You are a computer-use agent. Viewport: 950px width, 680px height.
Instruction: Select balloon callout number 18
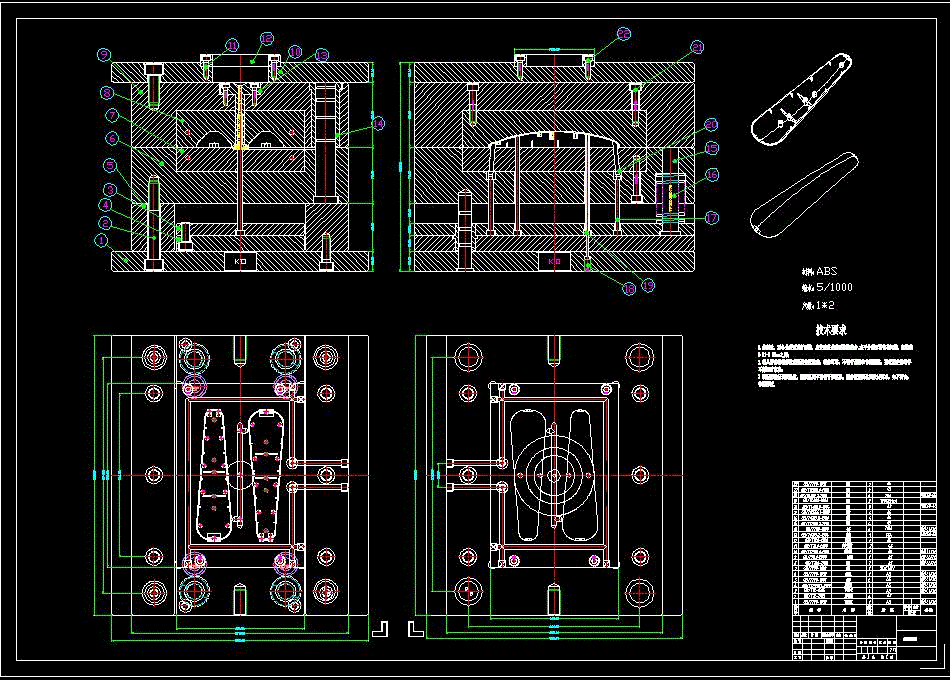point(629,289)
